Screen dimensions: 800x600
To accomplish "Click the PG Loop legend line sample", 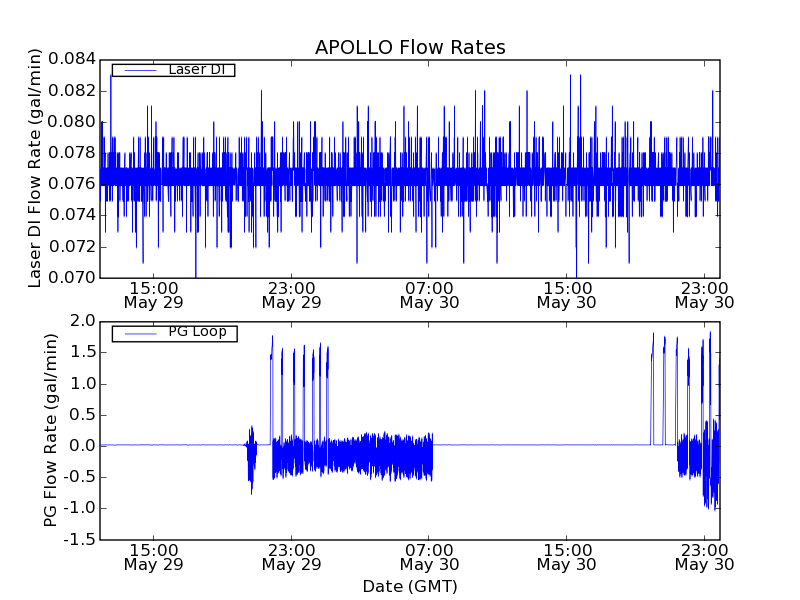I will point(137,333).
